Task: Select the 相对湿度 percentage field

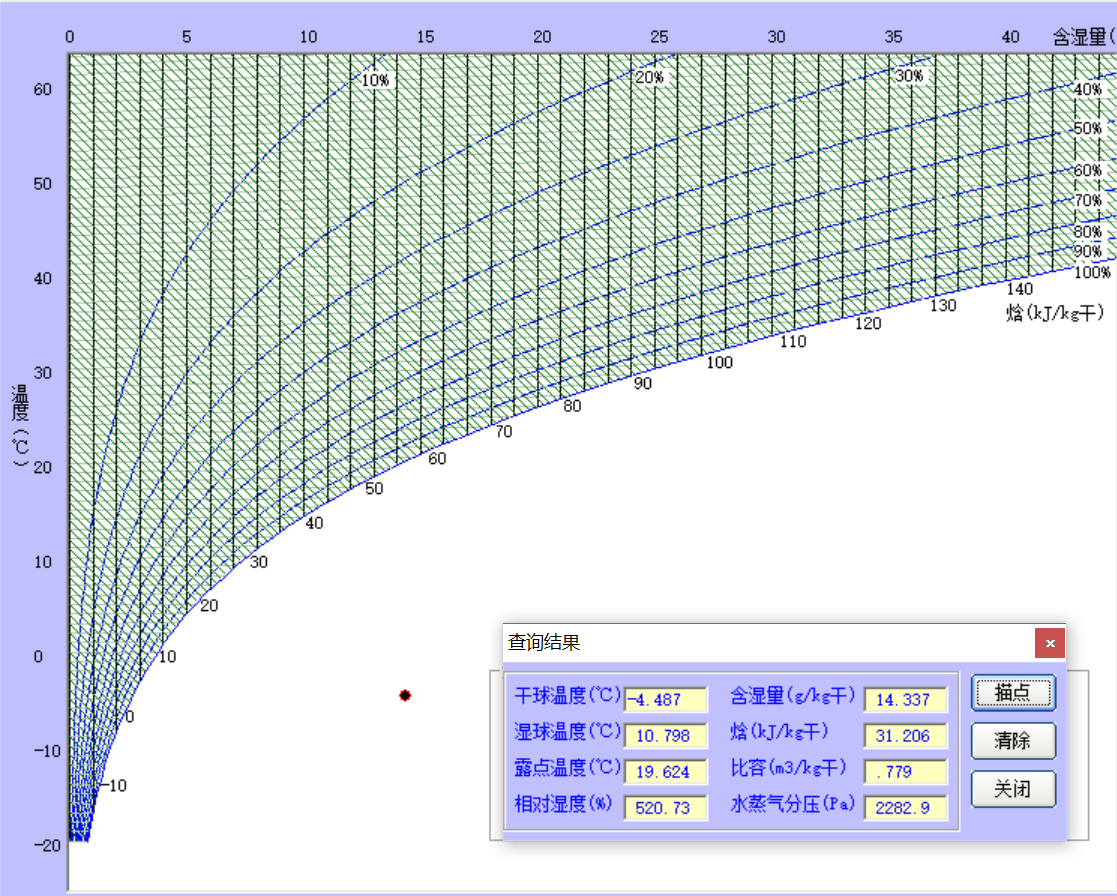Action: click(665, 808)
